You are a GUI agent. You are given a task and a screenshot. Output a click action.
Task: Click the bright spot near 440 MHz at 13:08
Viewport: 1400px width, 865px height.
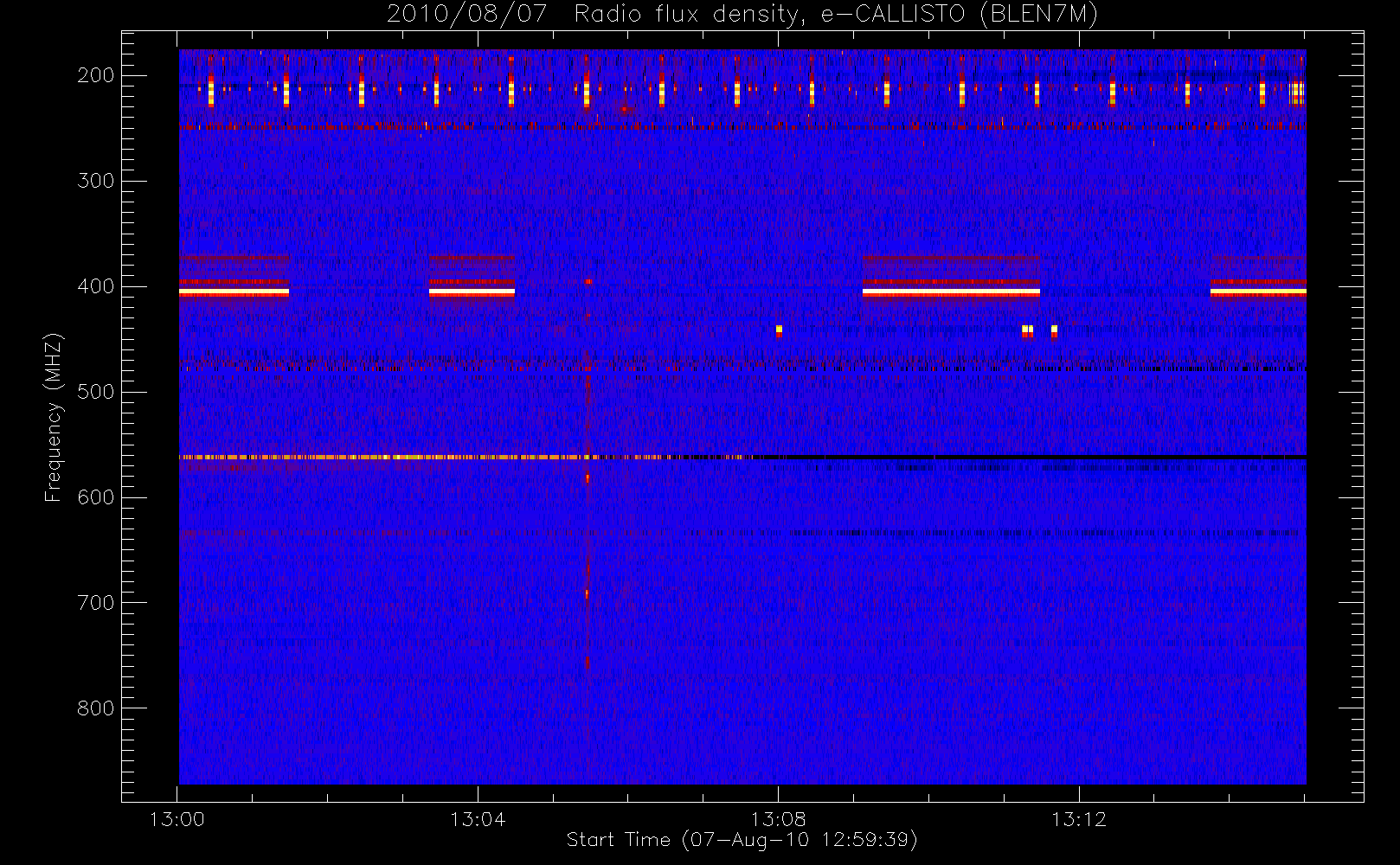pos(779,330)
